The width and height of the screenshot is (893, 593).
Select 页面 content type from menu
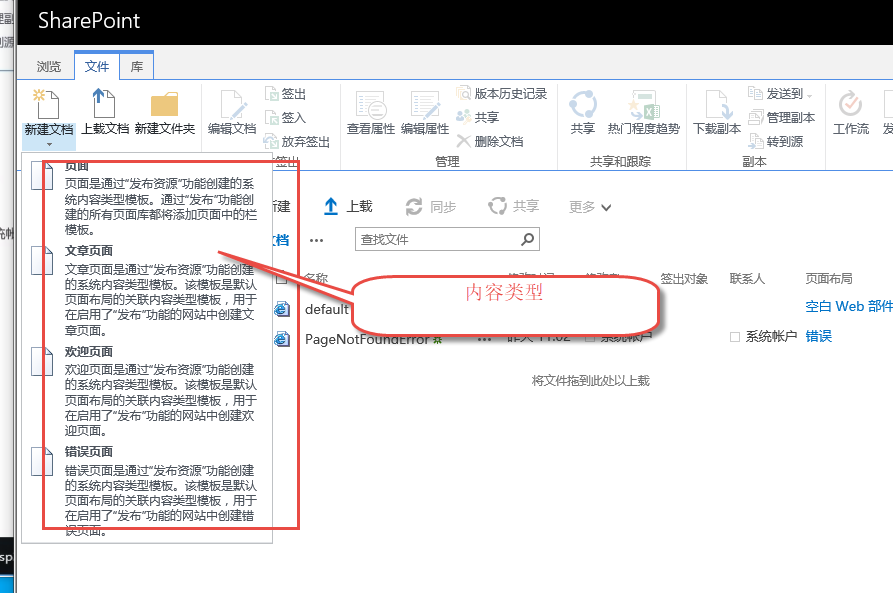point(147,197)
